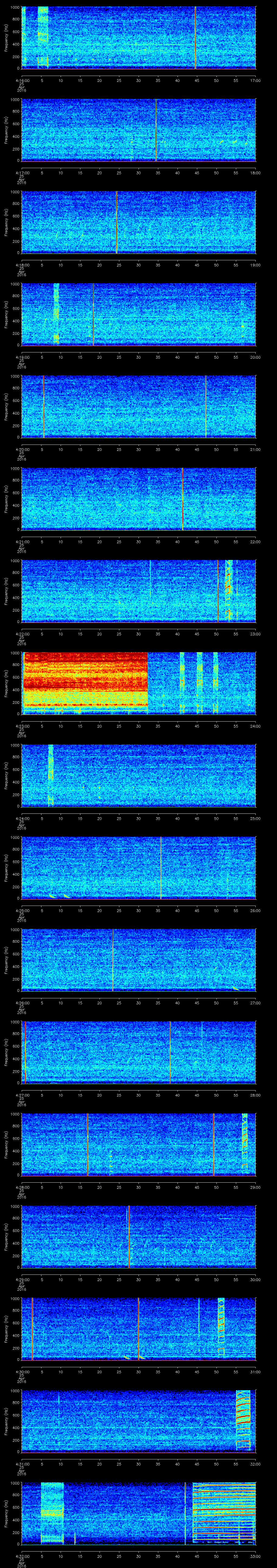Click the 33:00 end time label

(255, 1556)
